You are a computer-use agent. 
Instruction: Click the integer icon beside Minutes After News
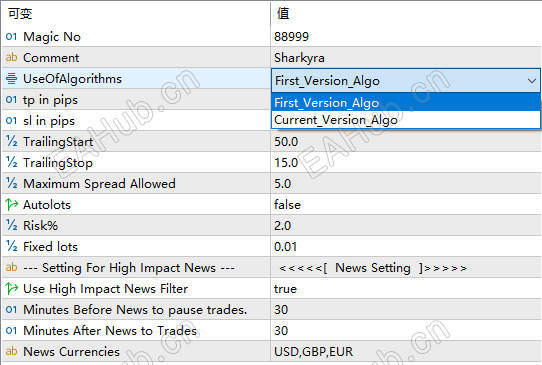pos(11,330)
